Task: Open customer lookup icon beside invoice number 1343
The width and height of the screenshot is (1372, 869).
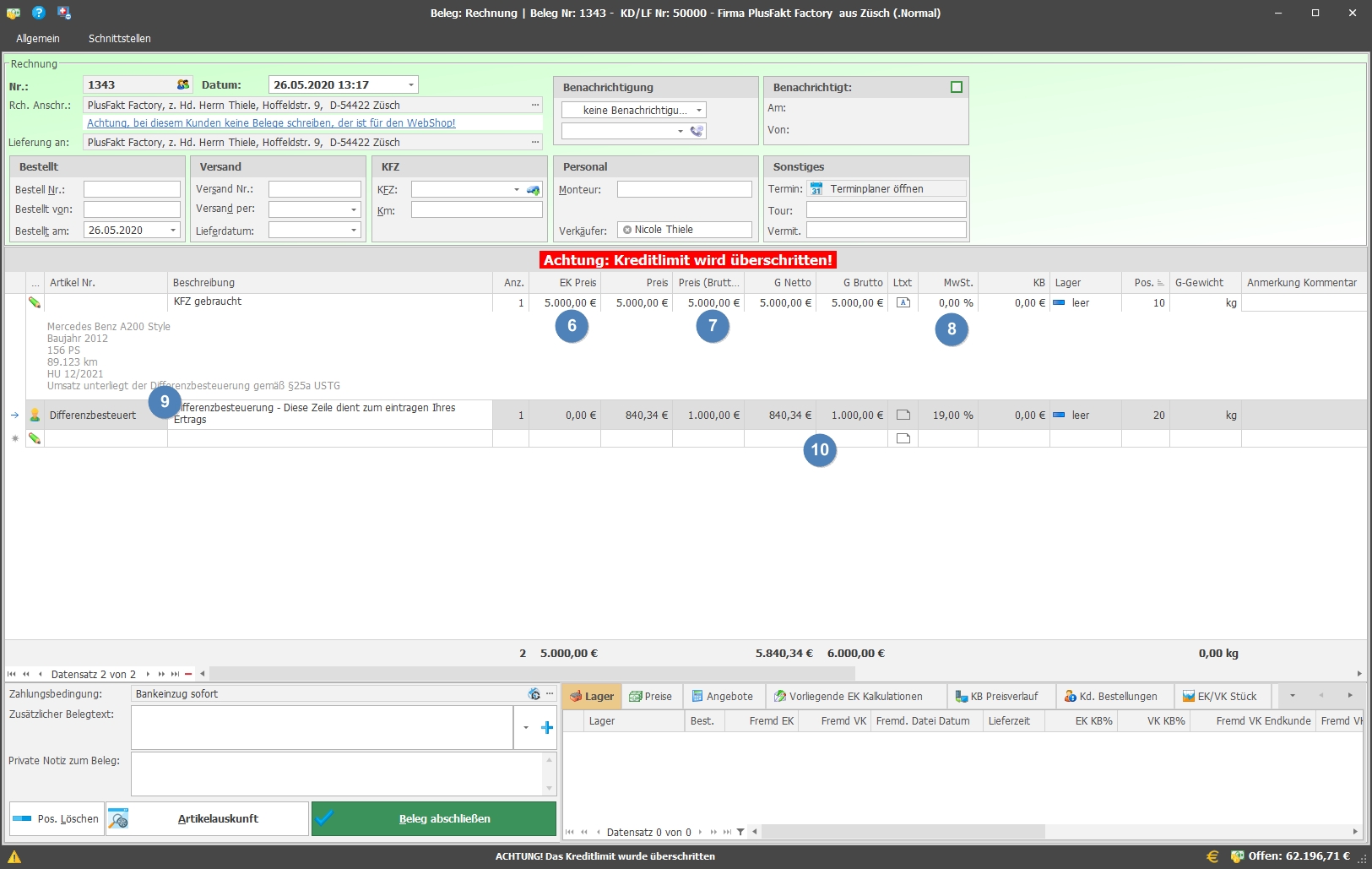Action: coord(183,84)
